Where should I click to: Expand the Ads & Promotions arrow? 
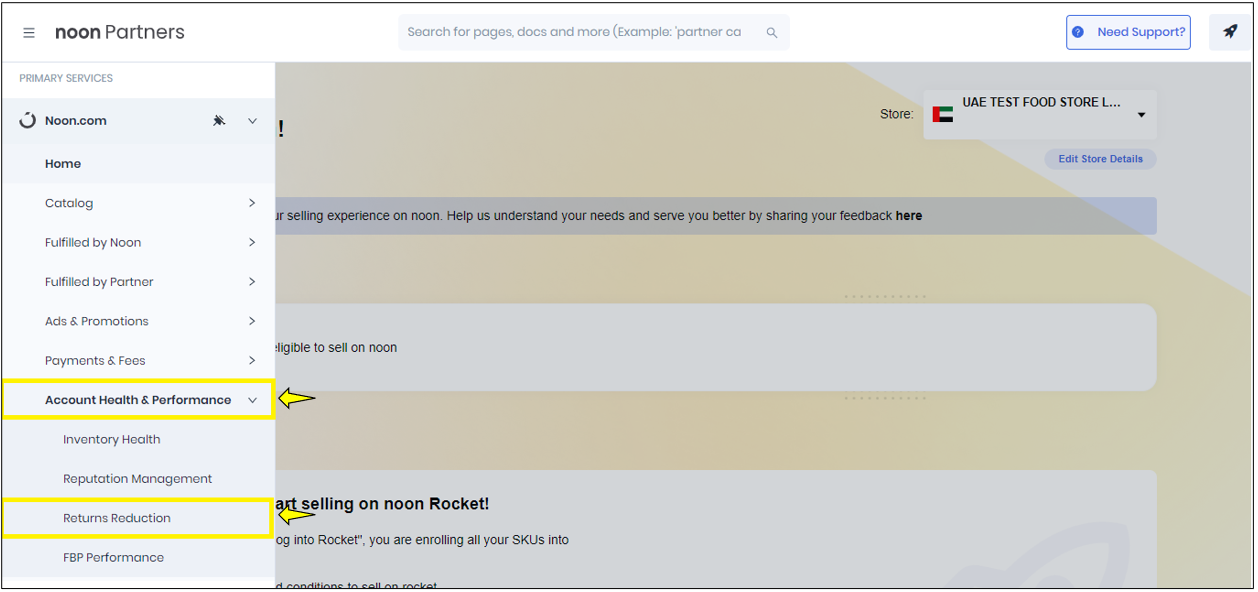pyautogui.click(x=252, y=321)
